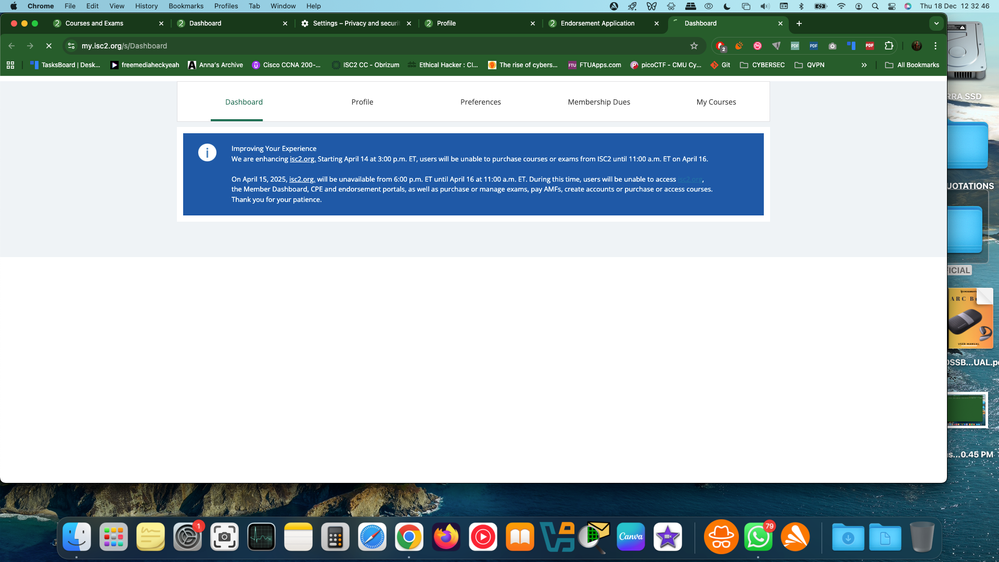Open Spotlight search in the menu bar

point(875,6)
